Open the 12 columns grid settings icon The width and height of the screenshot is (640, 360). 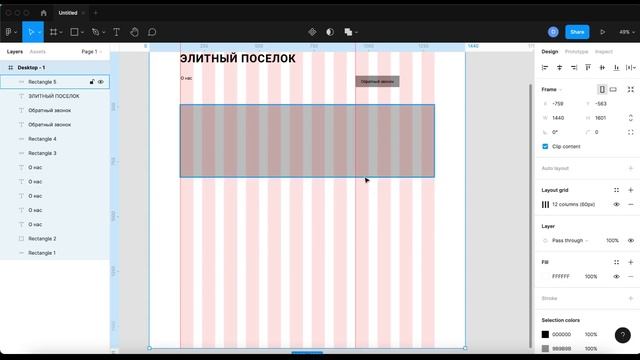coord(545,204)
